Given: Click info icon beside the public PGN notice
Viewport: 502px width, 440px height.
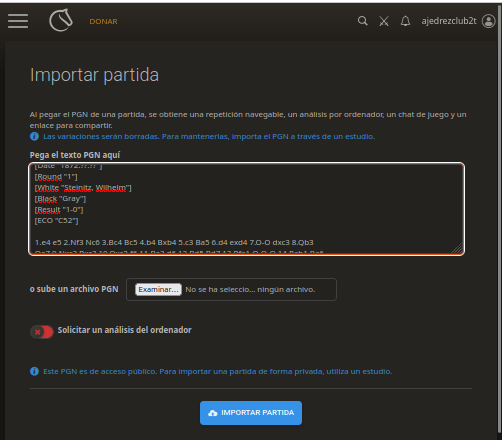Looking at the screenshot, I should 34,371.
